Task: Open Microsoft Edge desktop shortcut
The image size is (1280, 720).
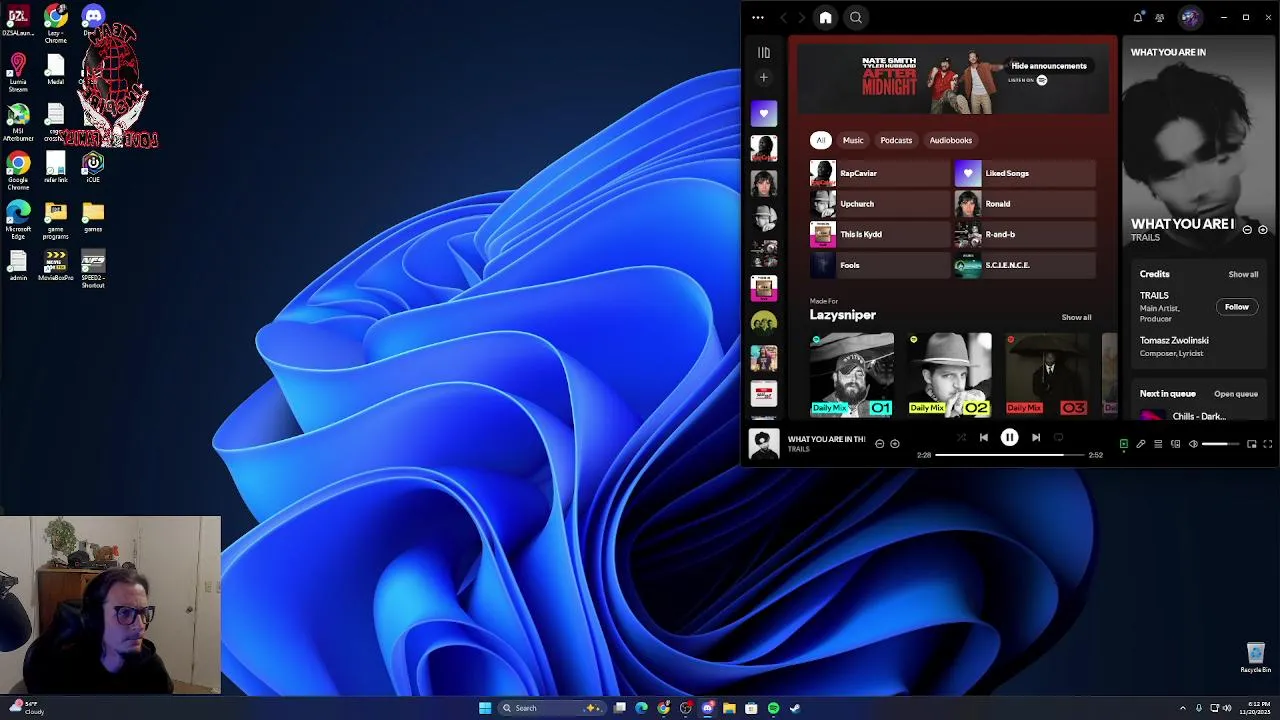Action: [x=18, y=219]
